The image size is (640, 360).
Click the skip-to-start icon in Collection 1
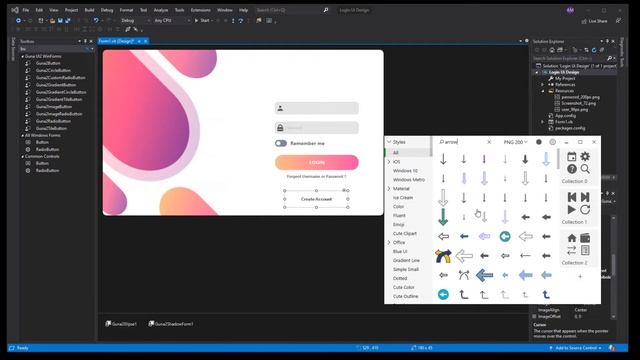pyautogui.click(x=571, y=197)
